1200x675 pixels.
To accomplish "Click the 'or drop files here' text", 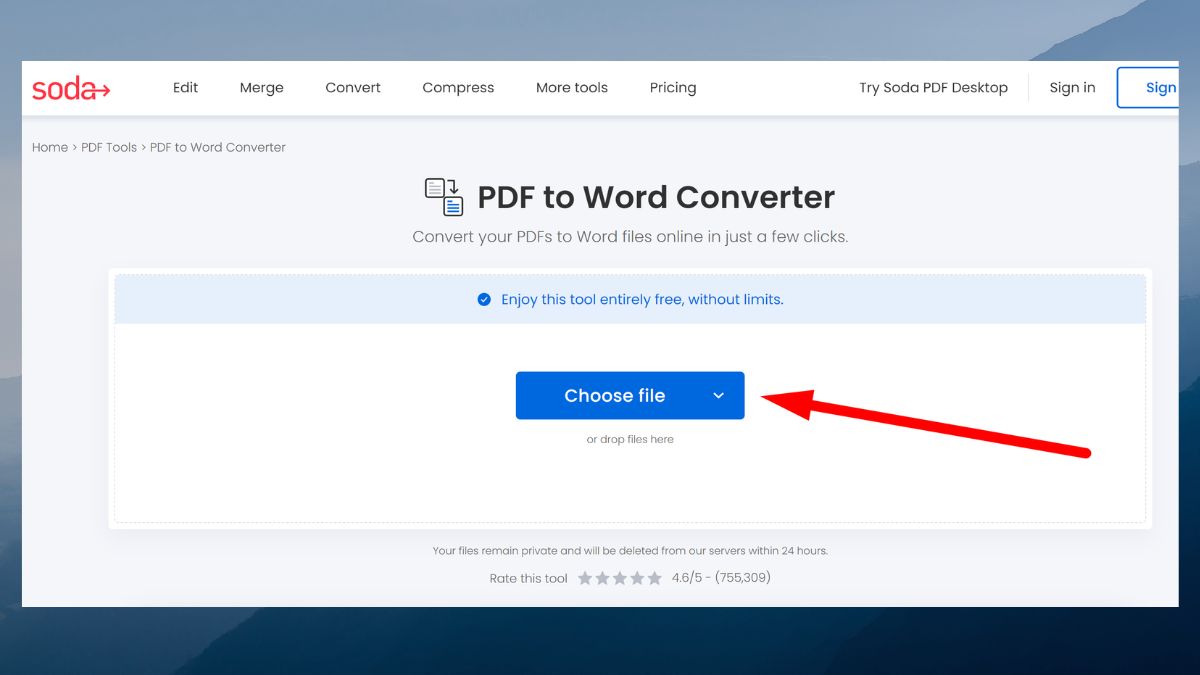I will click(x=630, y=439).
